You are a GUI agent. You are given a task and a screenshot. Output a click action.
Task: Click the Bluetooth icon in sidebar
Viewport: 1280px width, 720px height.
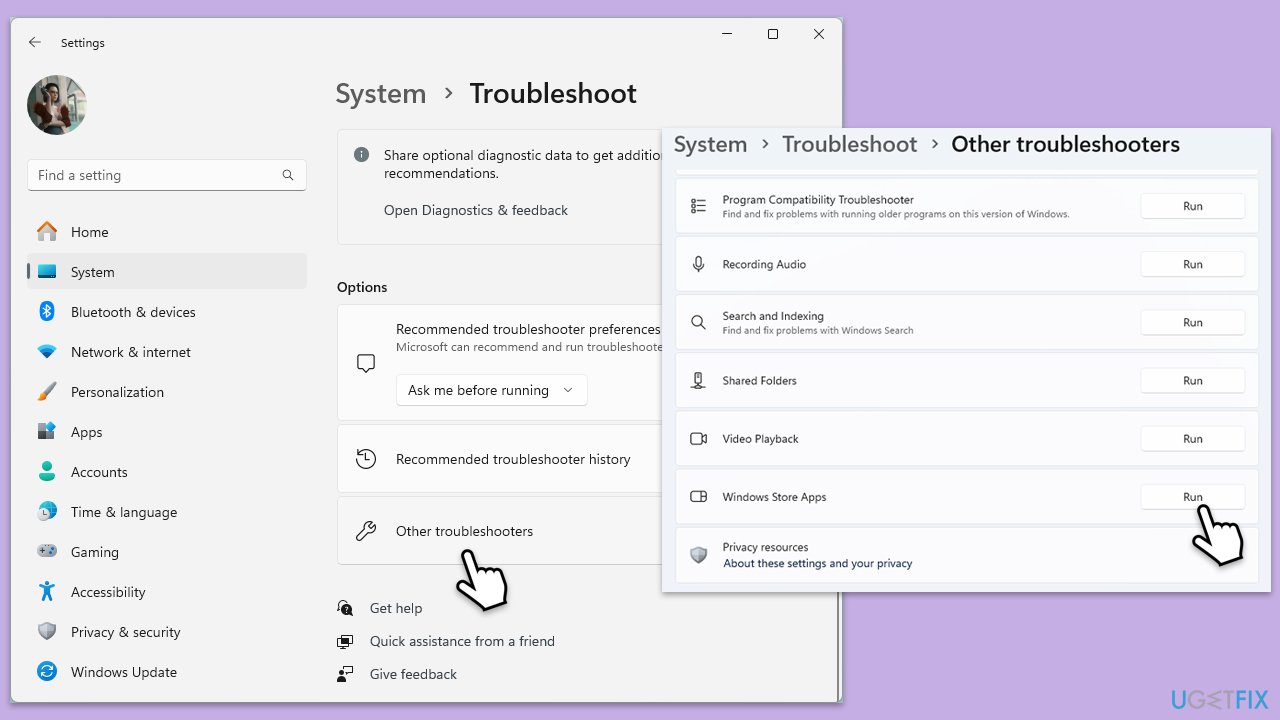click(x=47, y=312)
